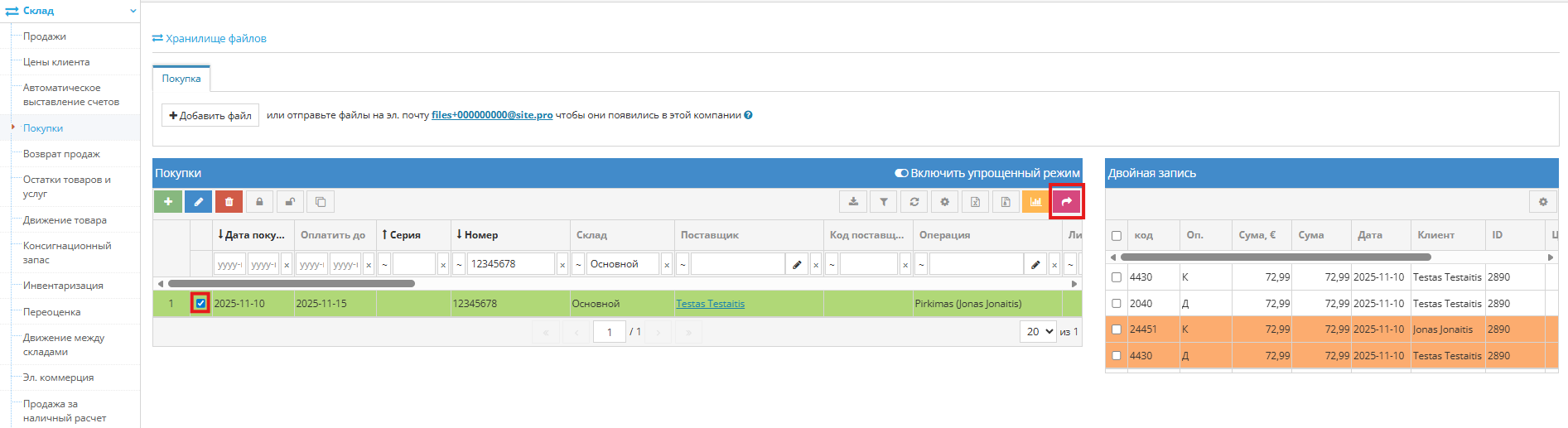Uncheck the purchase row 12345678 checkbox
1568x428 pixels.
tap(200, 303)
